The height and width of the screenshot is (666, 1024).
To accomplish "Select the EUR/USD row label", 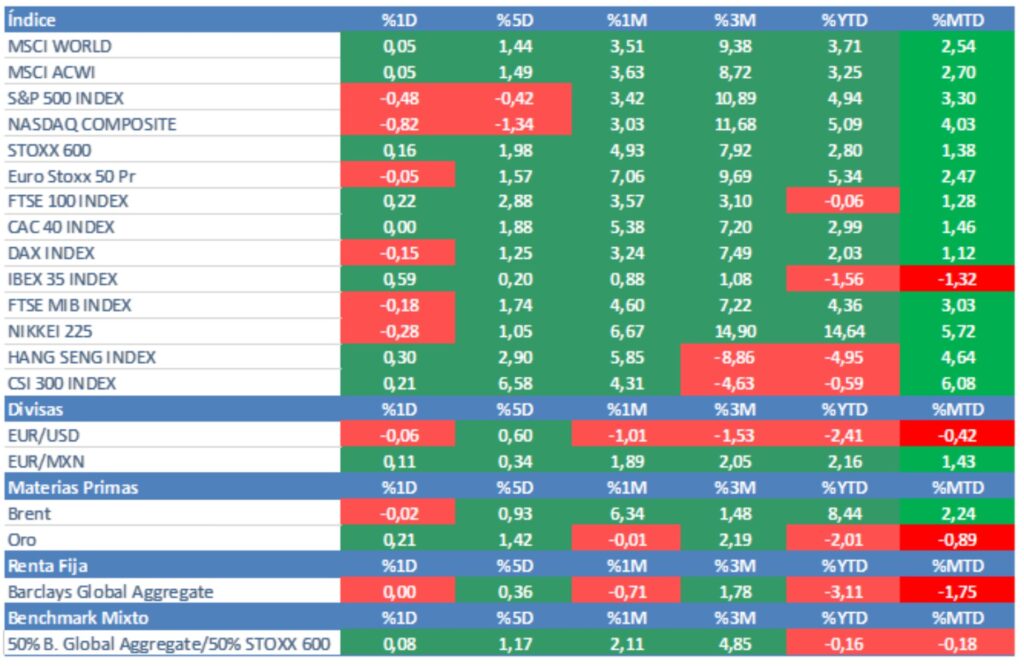I will click(43, 435).
